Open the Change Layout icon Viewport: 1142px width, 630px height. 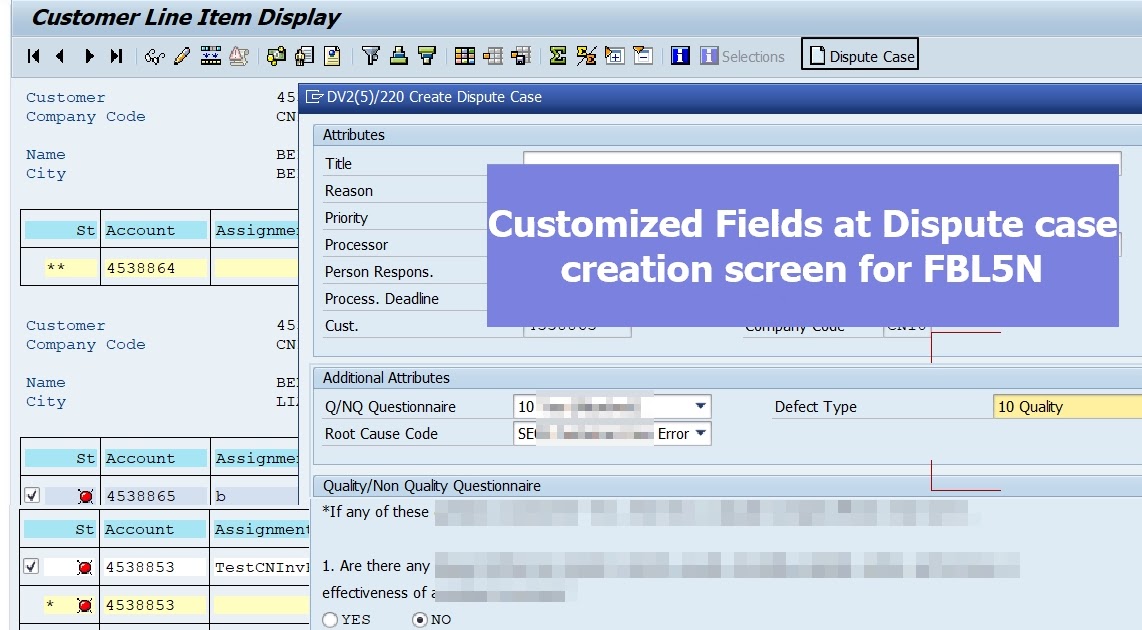click(464, 56)
